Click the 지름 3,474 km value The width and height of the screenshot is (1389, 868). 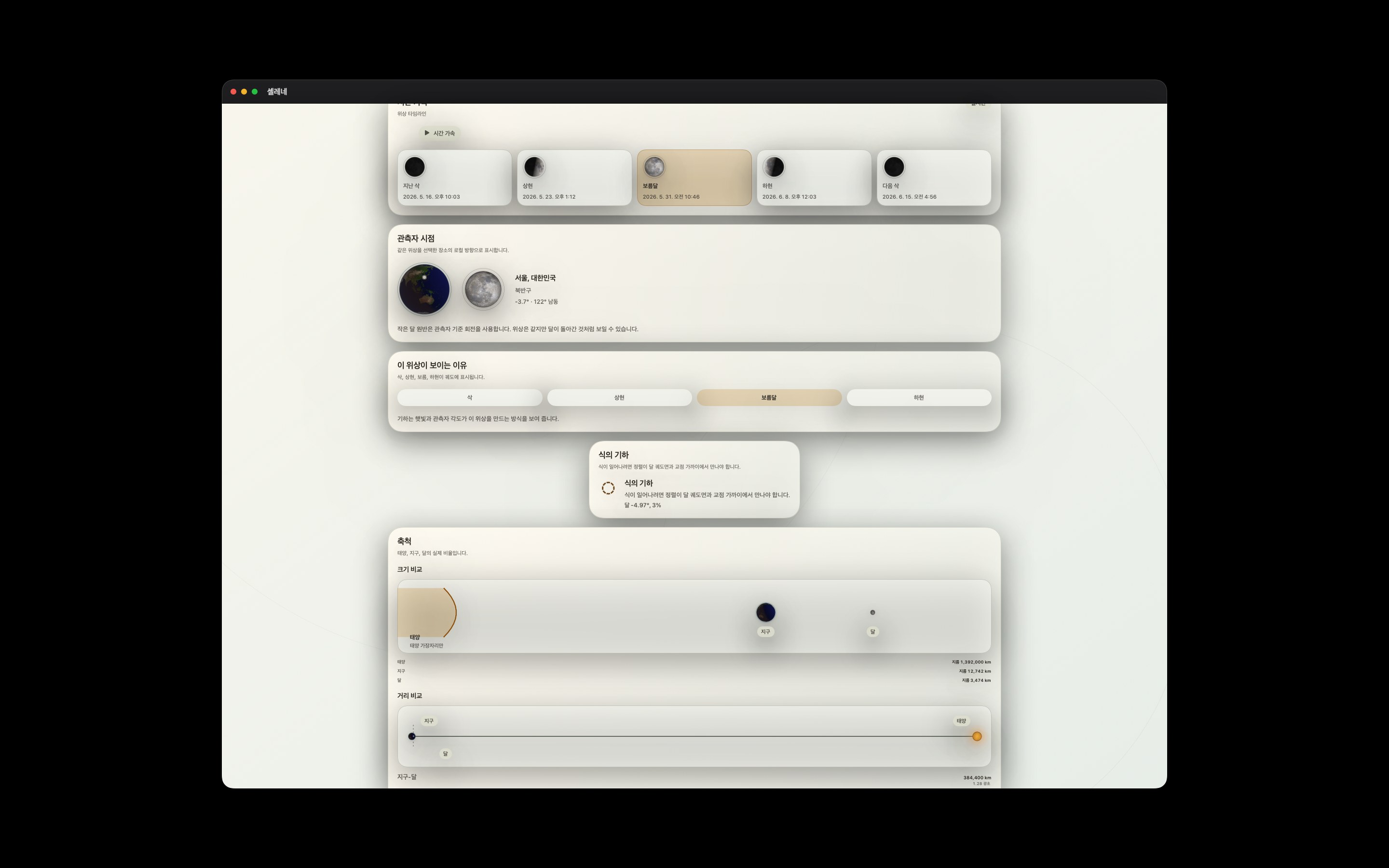pos(976,680)
